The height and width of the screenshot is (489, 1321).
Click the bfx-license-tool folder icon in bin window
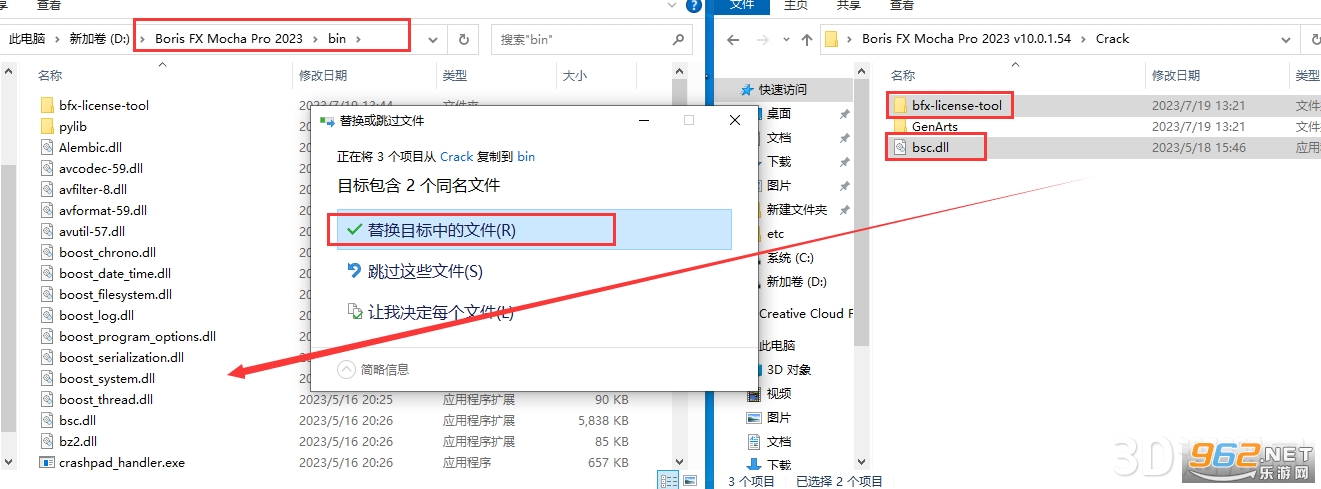[47, 105]
